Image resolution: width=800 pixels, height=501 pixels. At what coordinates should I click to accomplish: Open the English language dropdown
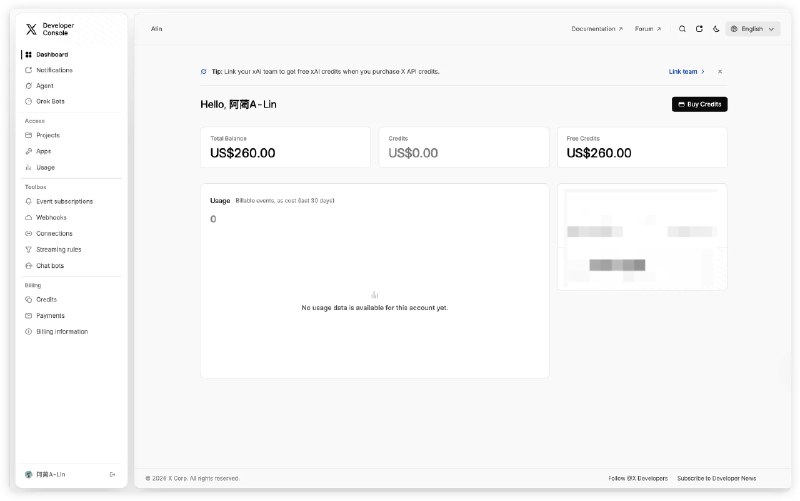[753, 29]
